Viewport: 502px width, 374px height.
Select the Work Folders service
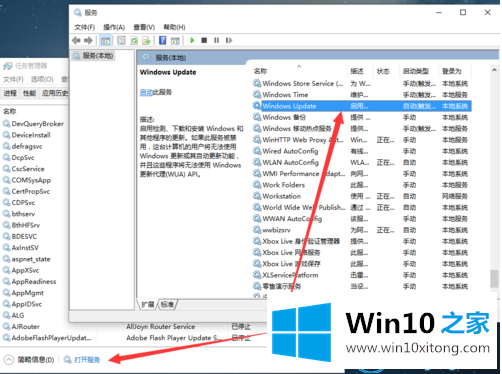(362, 185)
